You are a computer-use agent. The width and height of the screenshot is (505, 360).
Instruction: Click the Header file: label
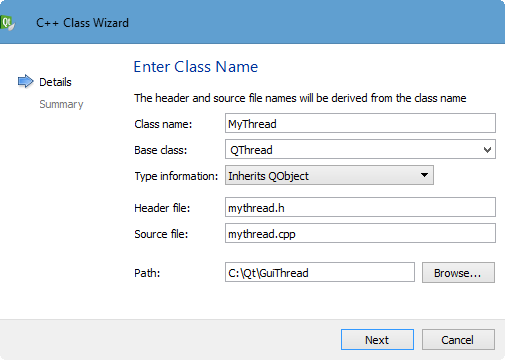[162, 208]
